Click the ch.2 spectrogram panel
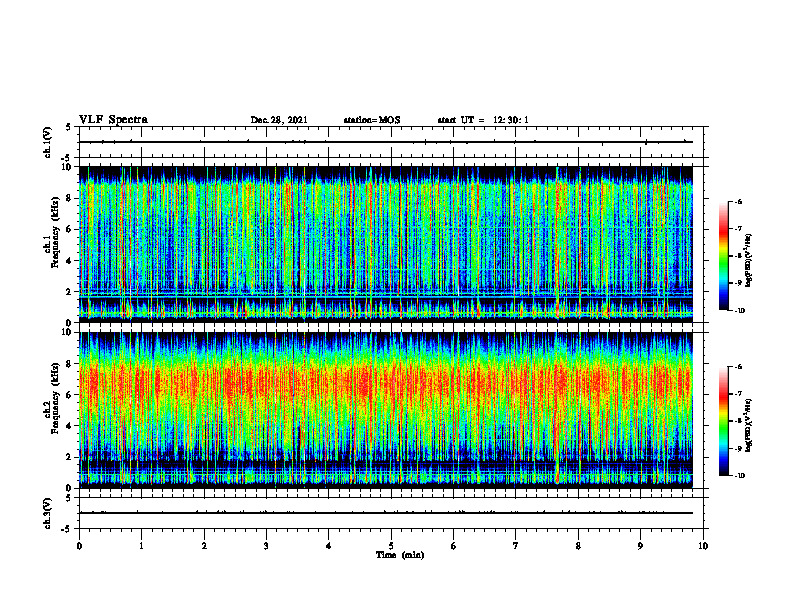The width and height of the screenshot is (792, 612). click(385, 410)
